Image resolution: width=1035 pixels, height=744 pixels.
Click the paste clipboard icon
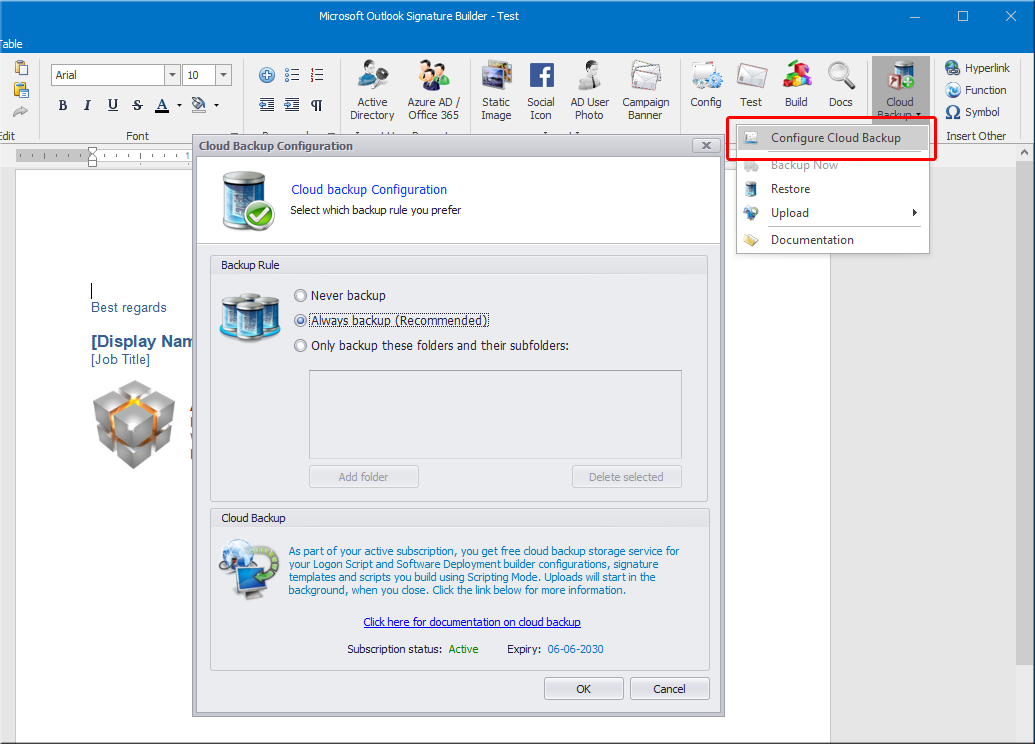point(22,67)
